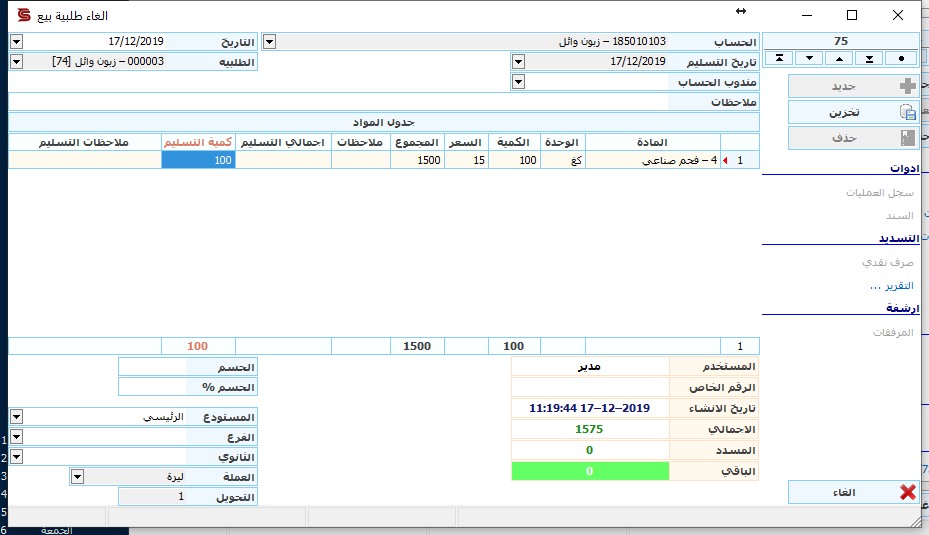Open the التقرير ... report link
Screen dimensions: 929x535
[892, 286]
